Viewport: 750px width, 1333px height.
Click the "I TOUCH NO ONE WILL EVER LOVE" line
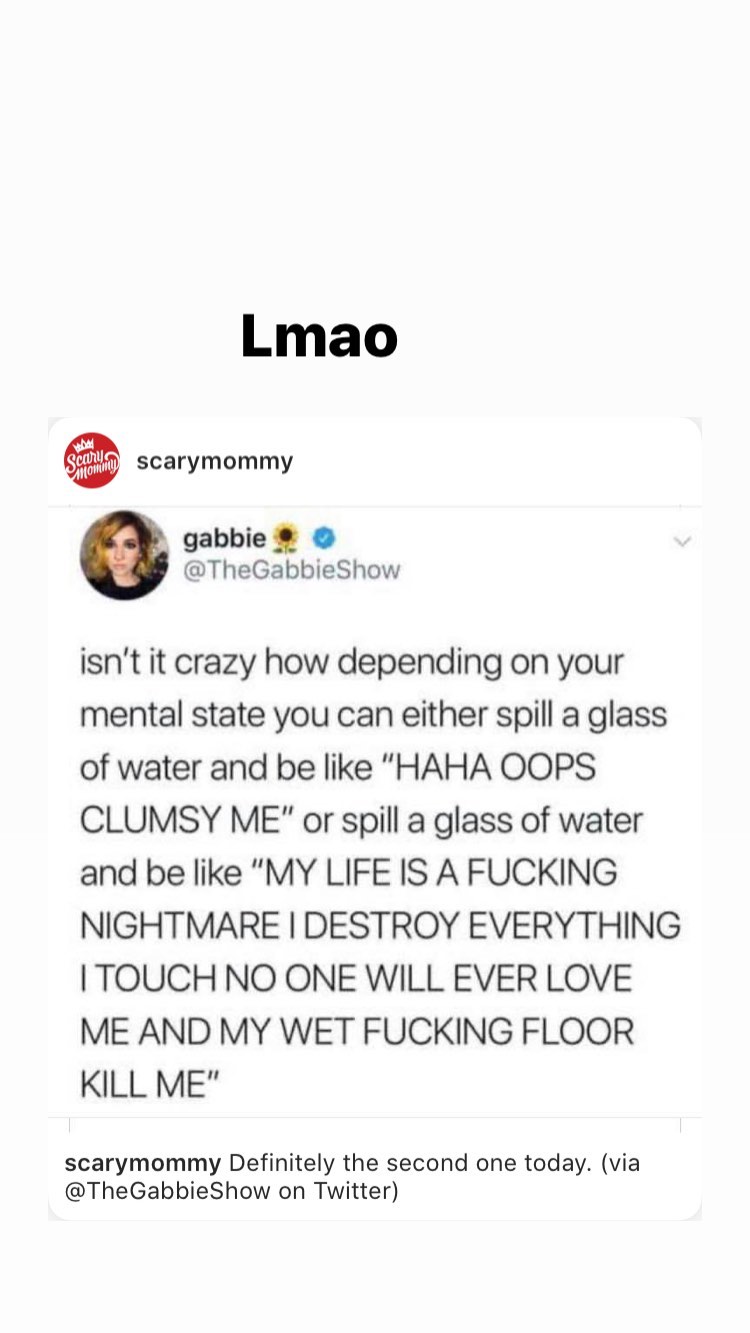pyautogui.click(x=356, y=978)
